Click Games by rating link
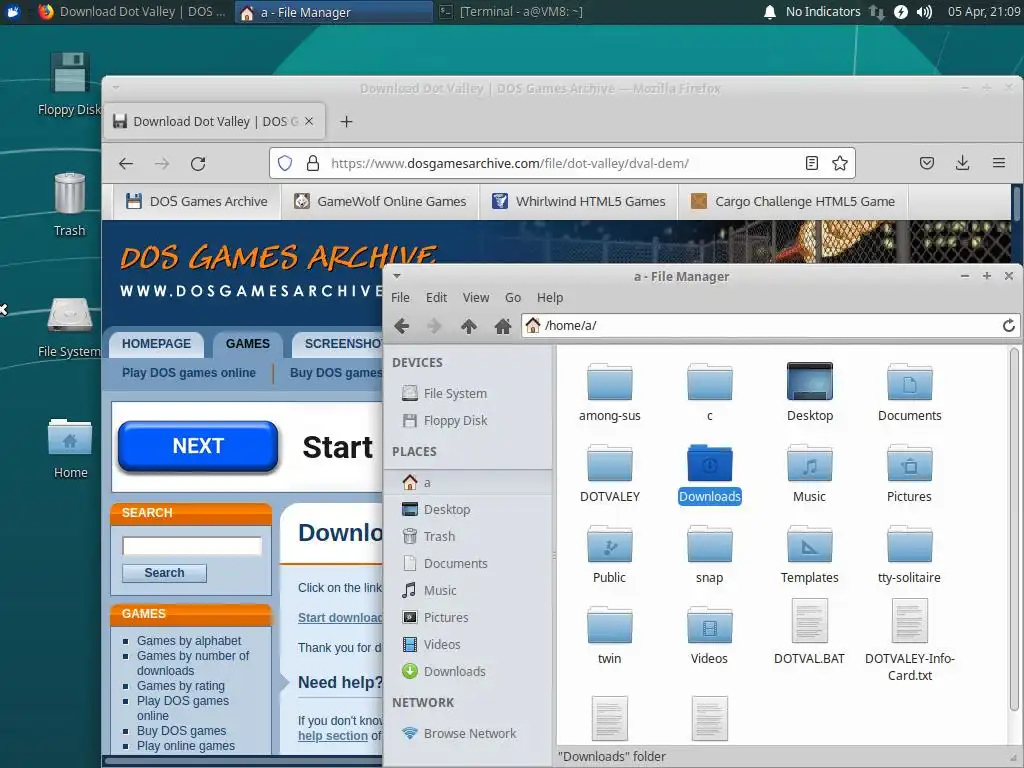 181,686
